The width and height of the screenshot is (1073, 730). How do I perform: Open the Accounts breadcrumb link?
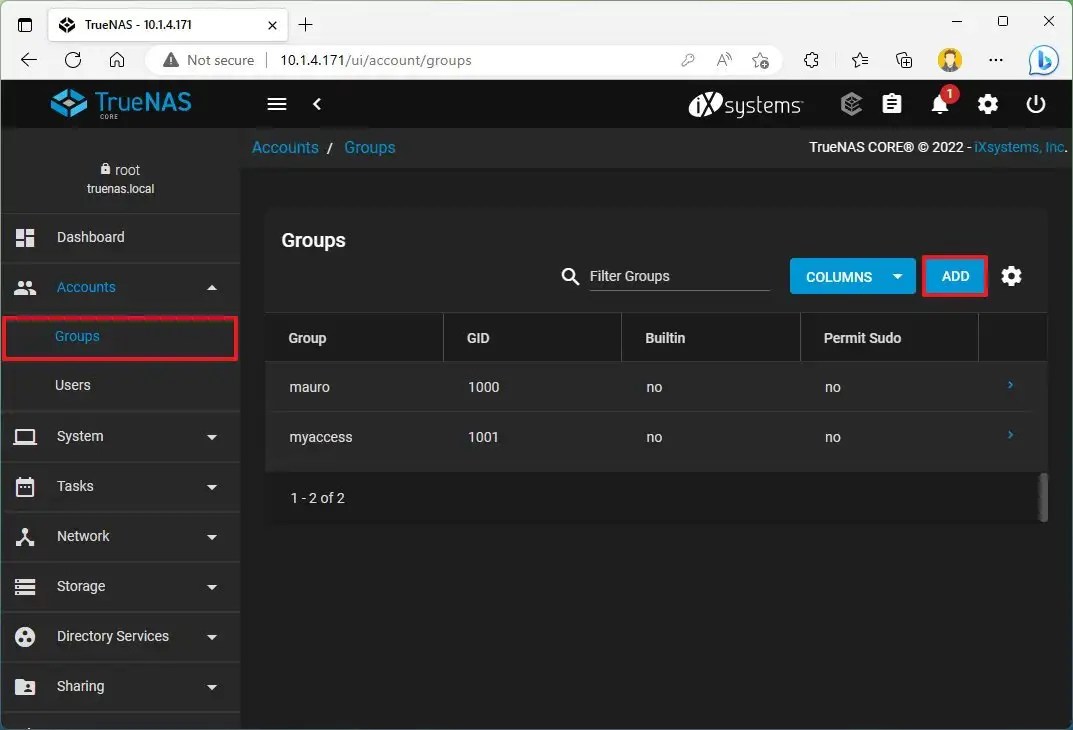coord(285,147)
